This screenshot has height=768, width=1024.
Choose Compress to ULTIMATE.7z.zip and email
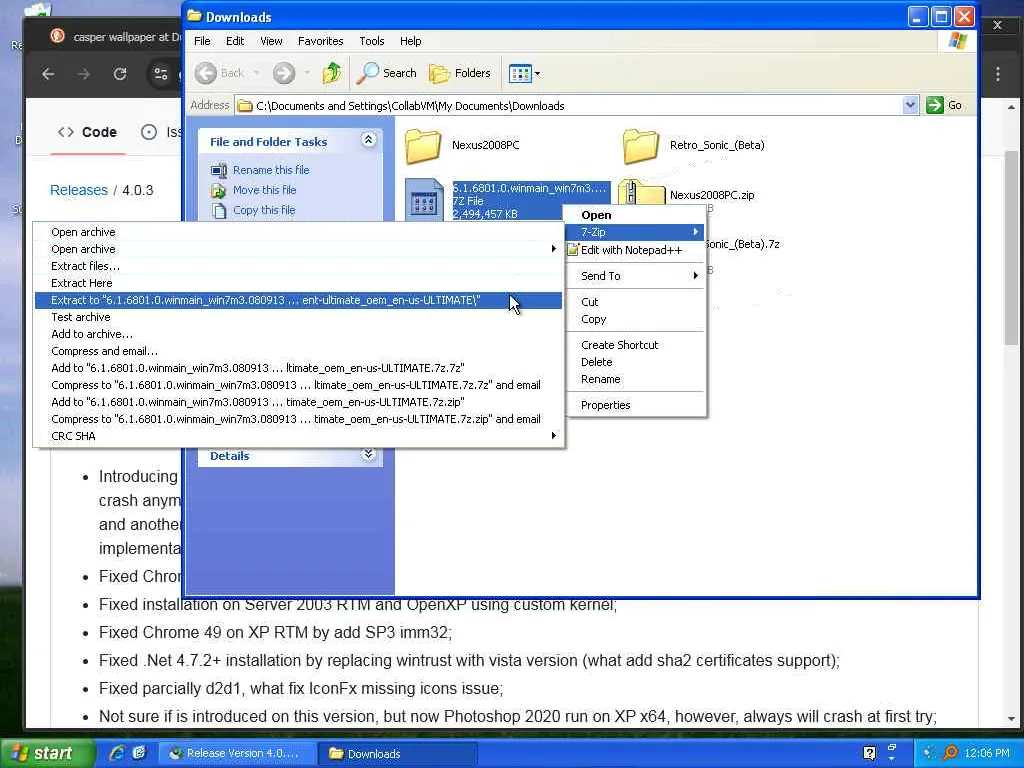tap(298, 419)
